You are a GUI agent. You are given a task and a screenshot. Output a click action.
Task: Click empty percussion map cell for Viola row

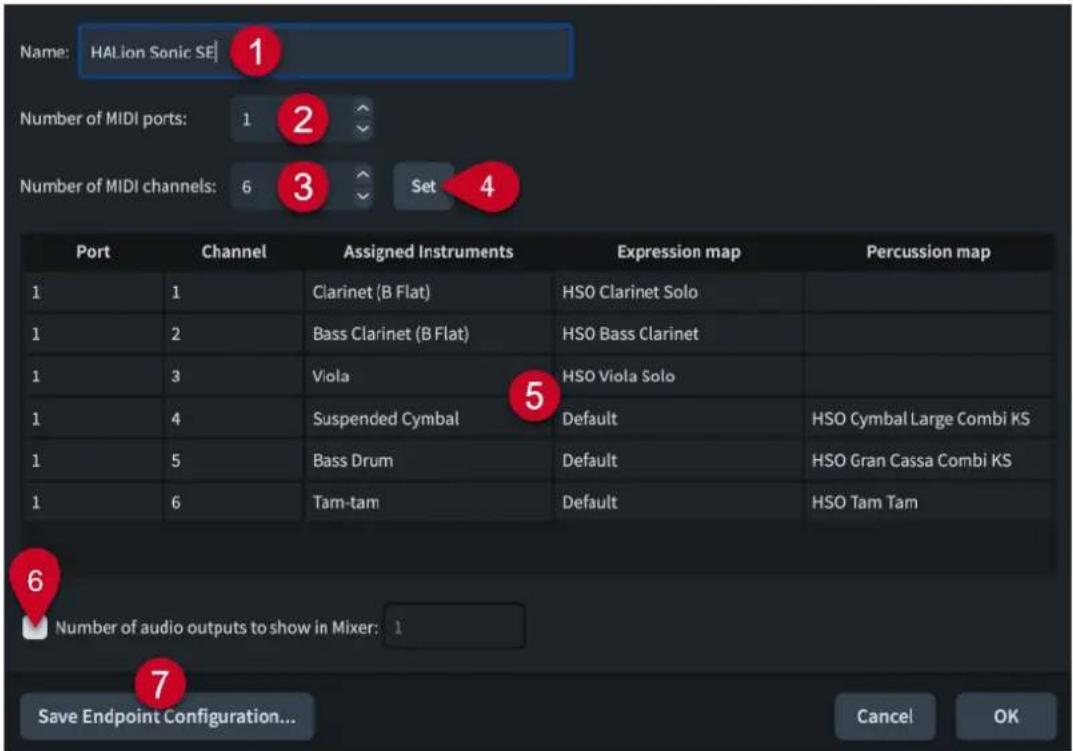click(x=928, y=376)
